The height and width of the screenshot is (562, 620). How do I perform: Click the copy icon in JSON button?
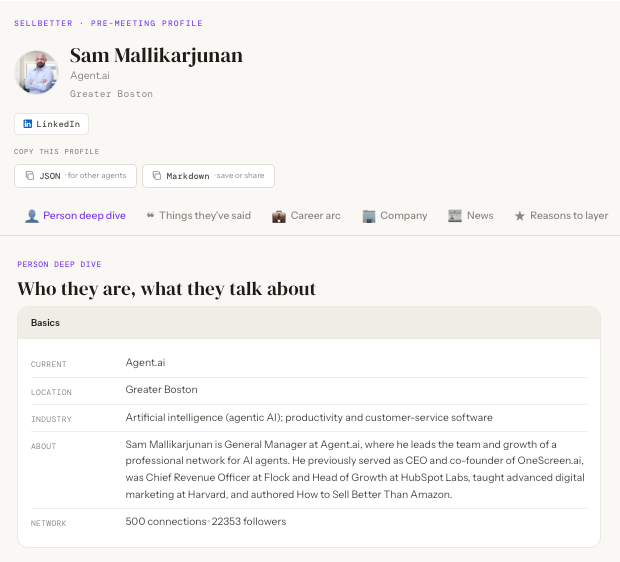30,175
